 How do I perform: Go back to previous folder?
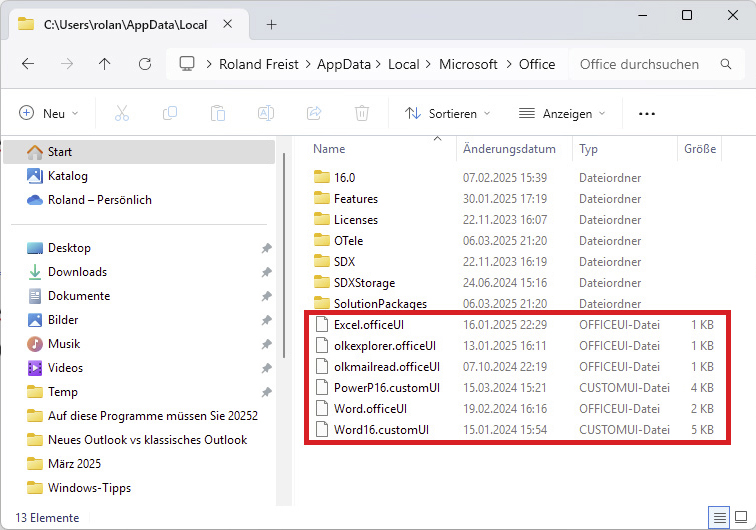pyautogui.click(x=28, y=64)
